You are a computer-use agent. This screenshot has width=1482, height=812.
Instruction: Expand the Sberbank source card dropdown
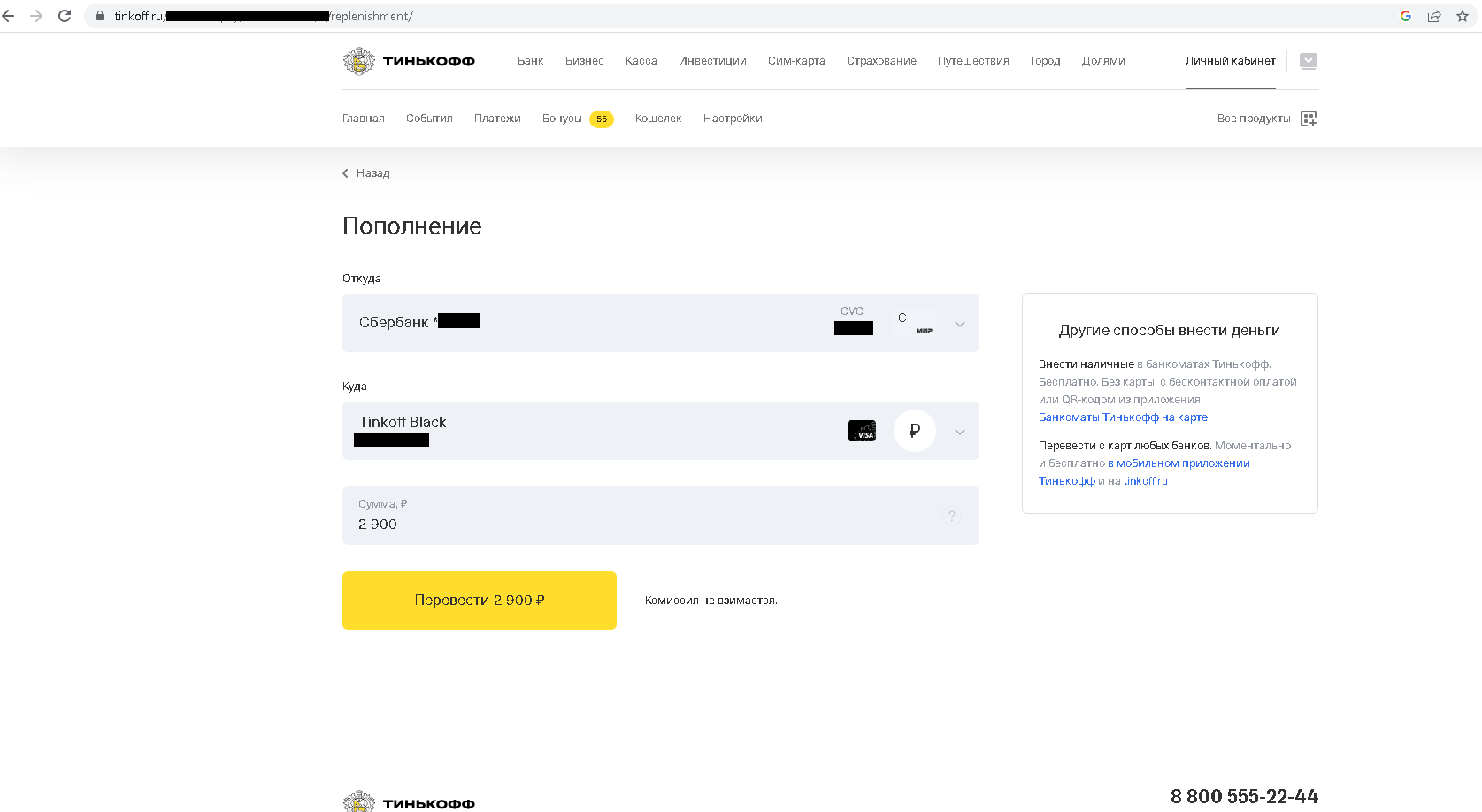(x=959, y=324)
